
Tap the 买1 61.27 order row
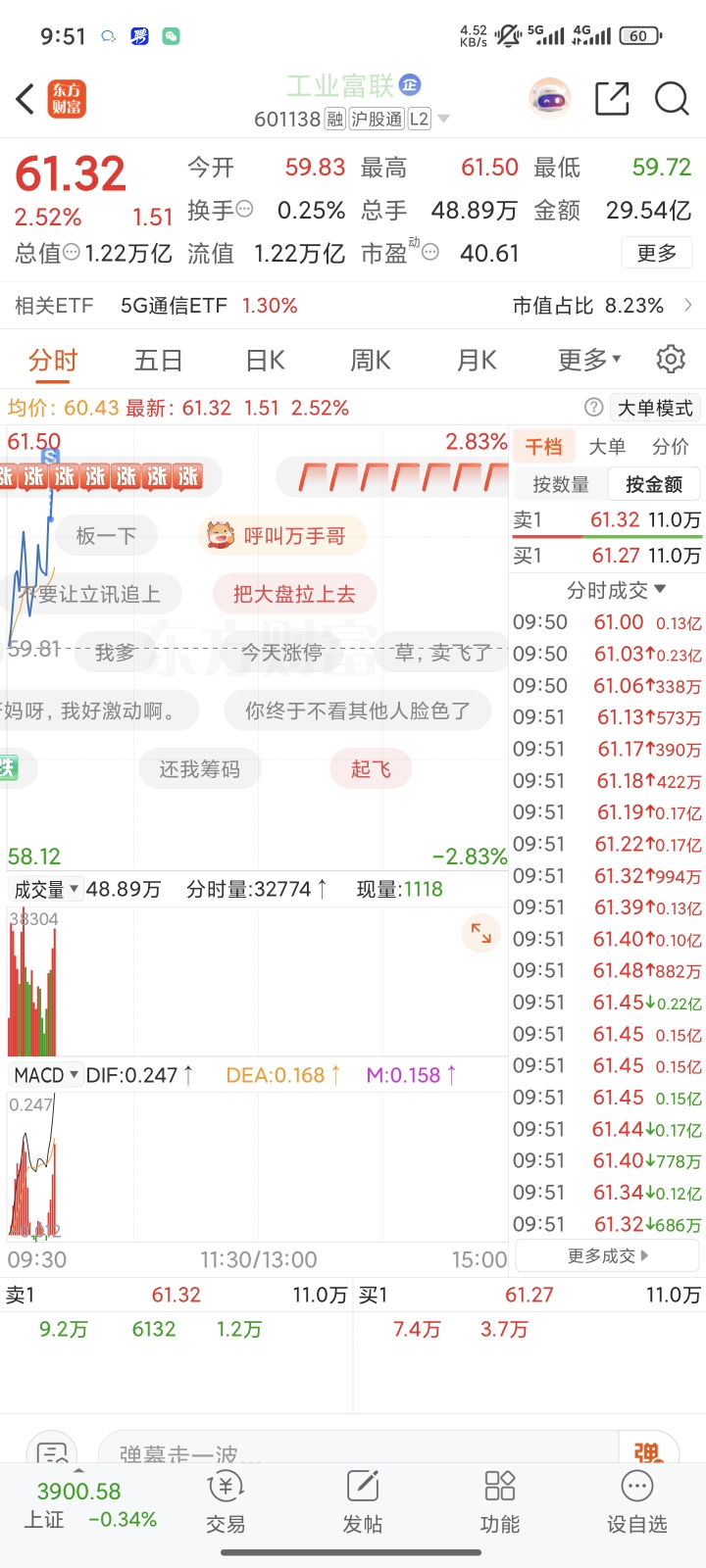click(x=607, y=556)
